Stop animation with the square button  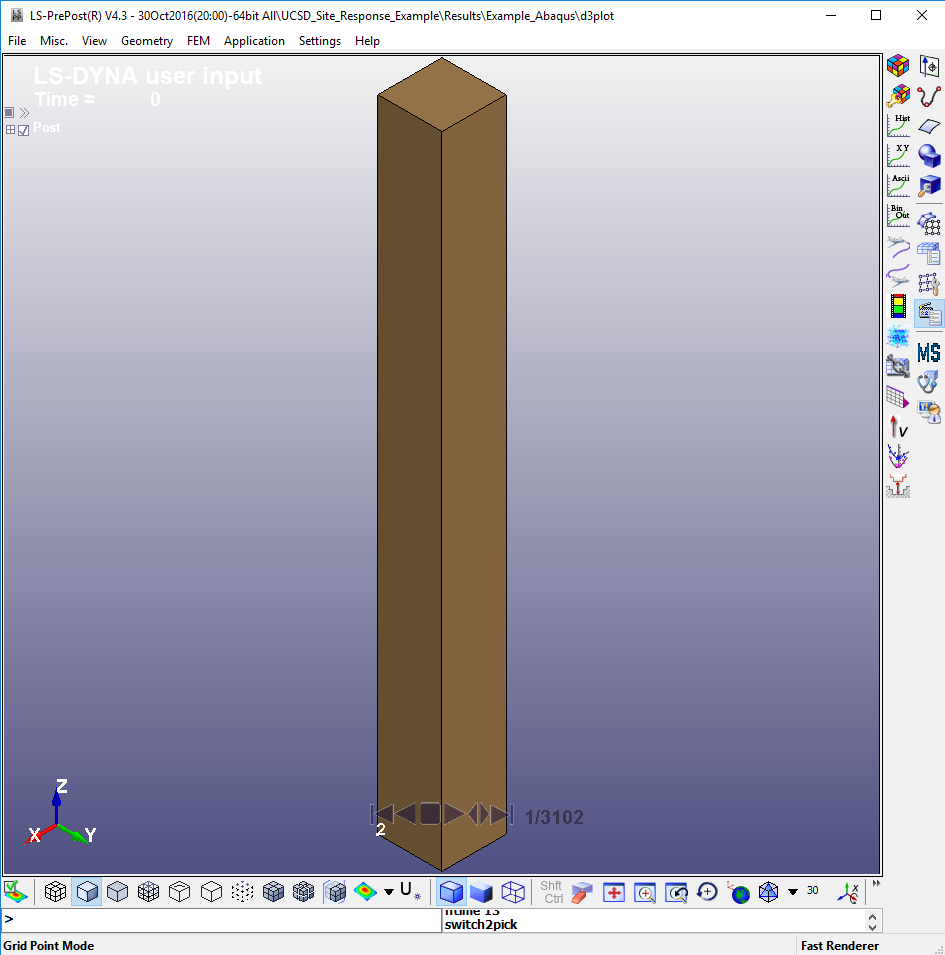pyautogui.click(x=430, y=814)
